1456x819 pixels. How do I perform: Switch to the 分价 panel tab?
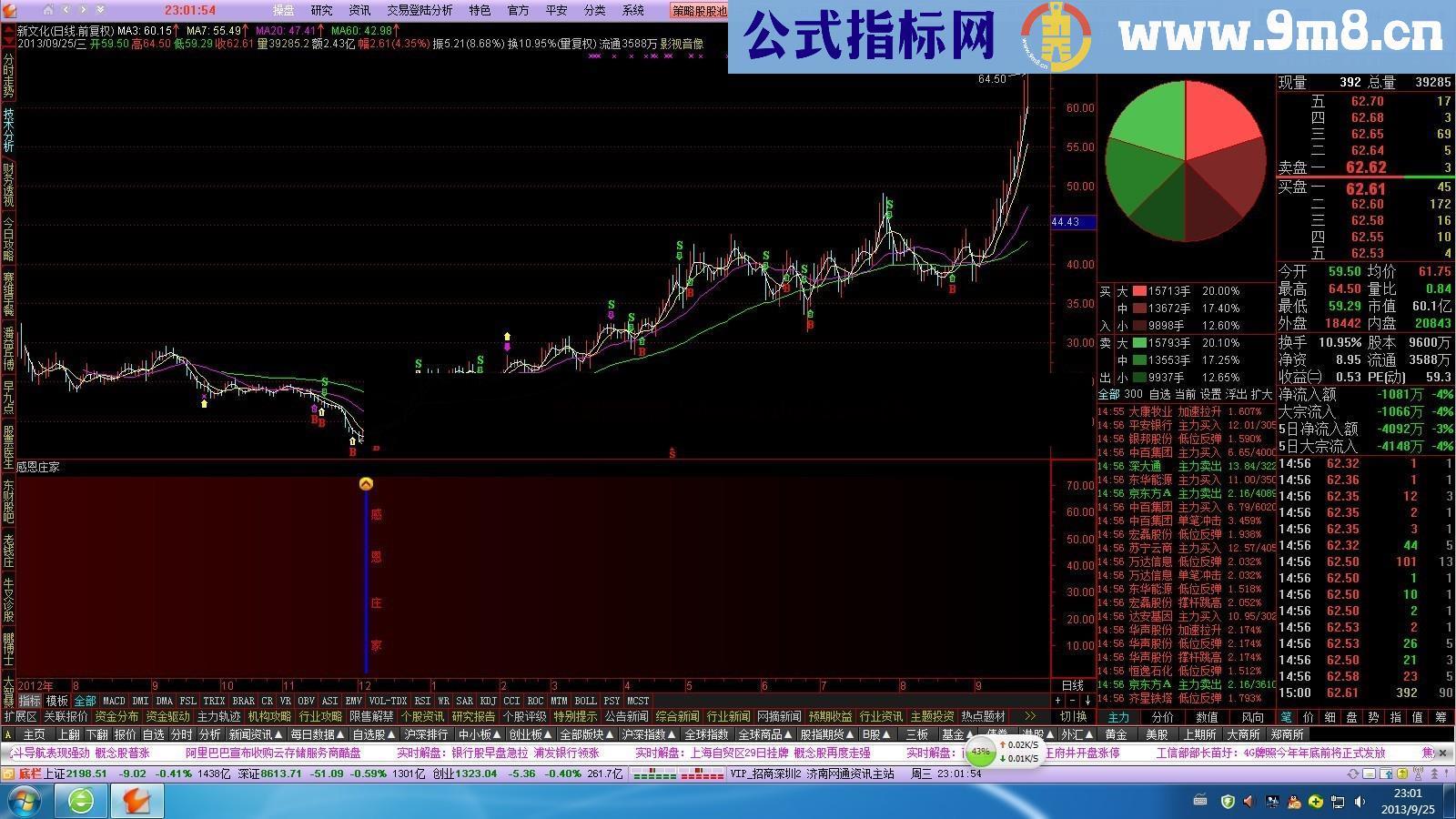1163,717
